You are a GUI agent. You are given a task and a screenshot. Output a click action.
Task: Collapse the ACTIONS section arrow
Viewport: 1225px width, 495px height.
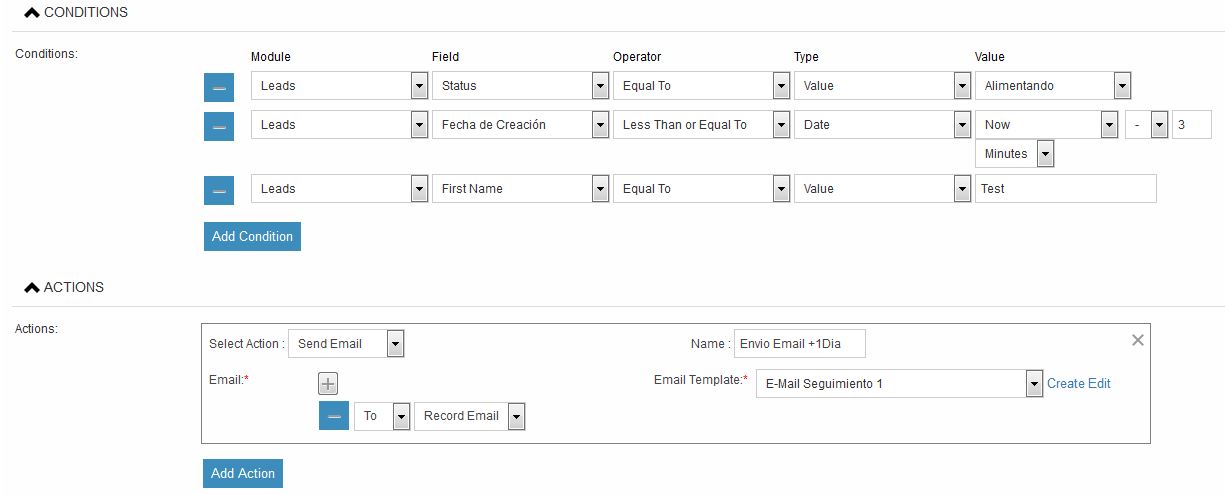(x=32, y=287)
